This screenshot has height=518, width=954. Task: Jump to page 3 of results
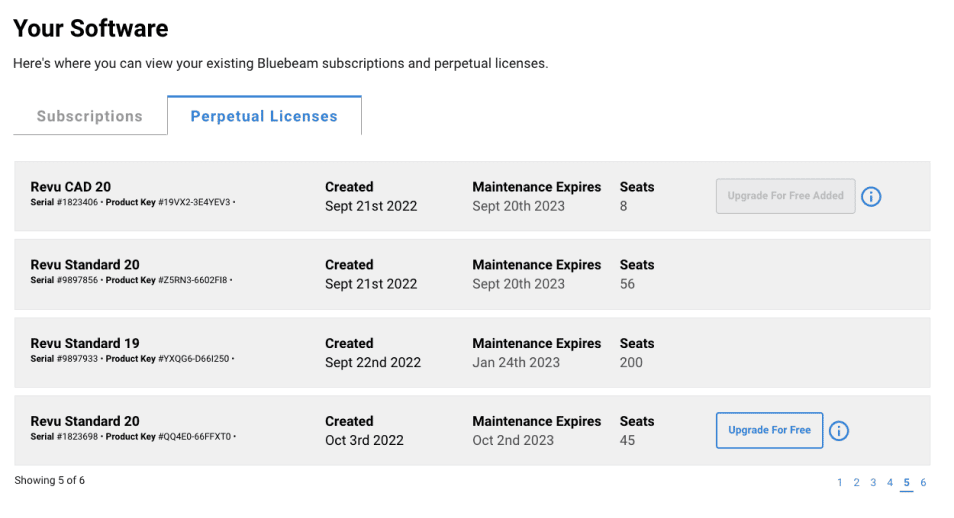coord(873,483)
